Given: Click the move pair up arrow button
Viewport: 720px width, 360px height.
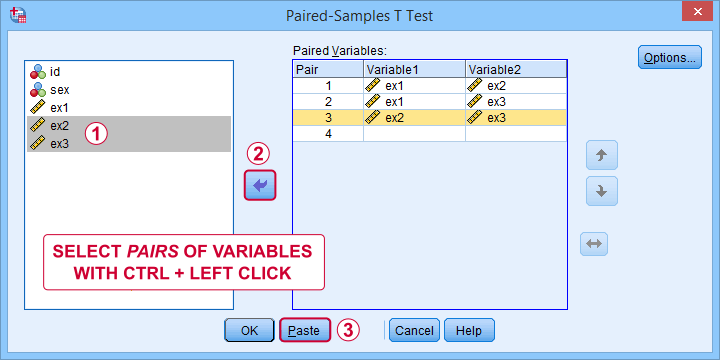Looking at the screenshot, I should 602,155.
